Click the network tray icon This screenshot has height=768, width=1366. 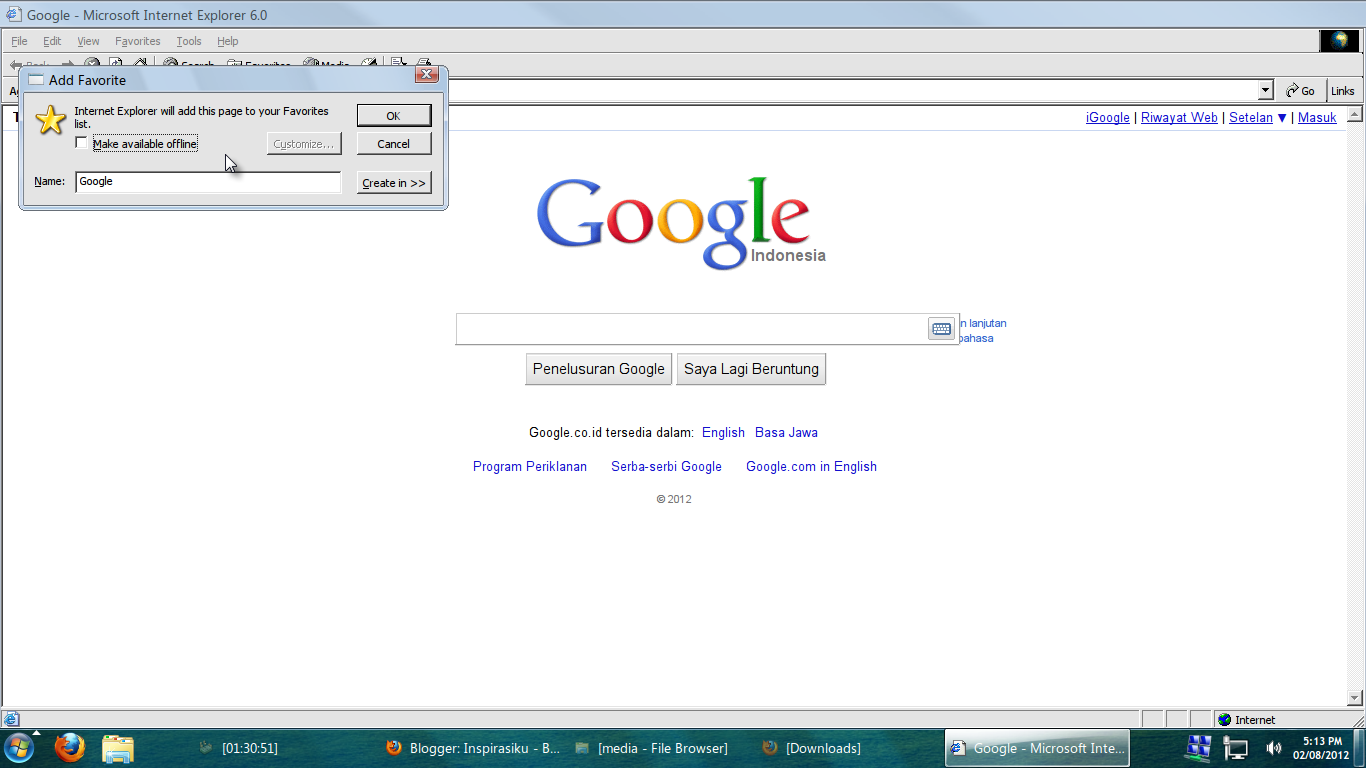click(1236, 748)
